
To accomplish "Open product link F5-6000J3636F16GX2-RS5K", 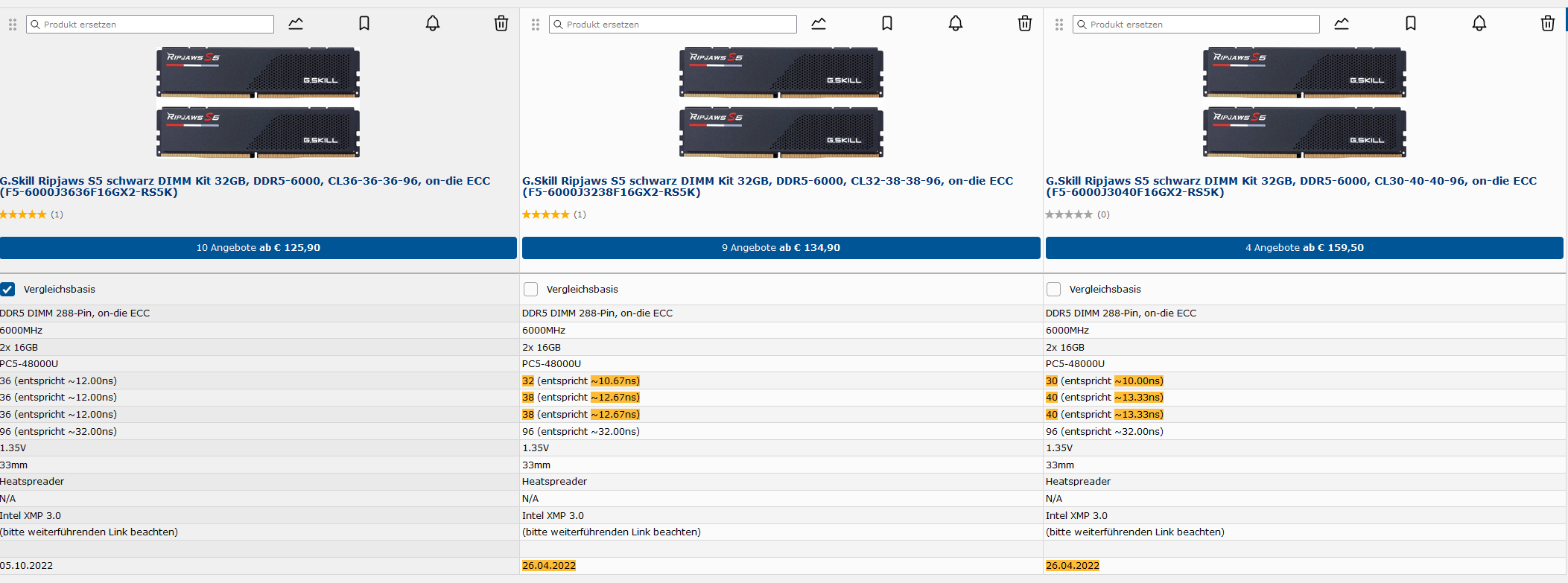I will point(245,186).
